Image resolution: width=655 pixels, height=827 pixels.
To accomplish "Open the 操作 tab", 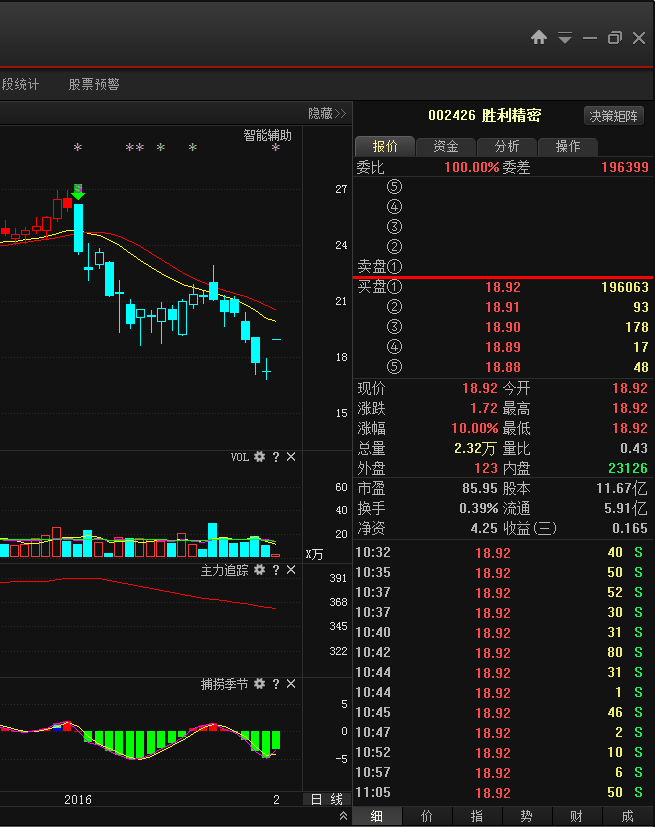I will pos(567,147).
